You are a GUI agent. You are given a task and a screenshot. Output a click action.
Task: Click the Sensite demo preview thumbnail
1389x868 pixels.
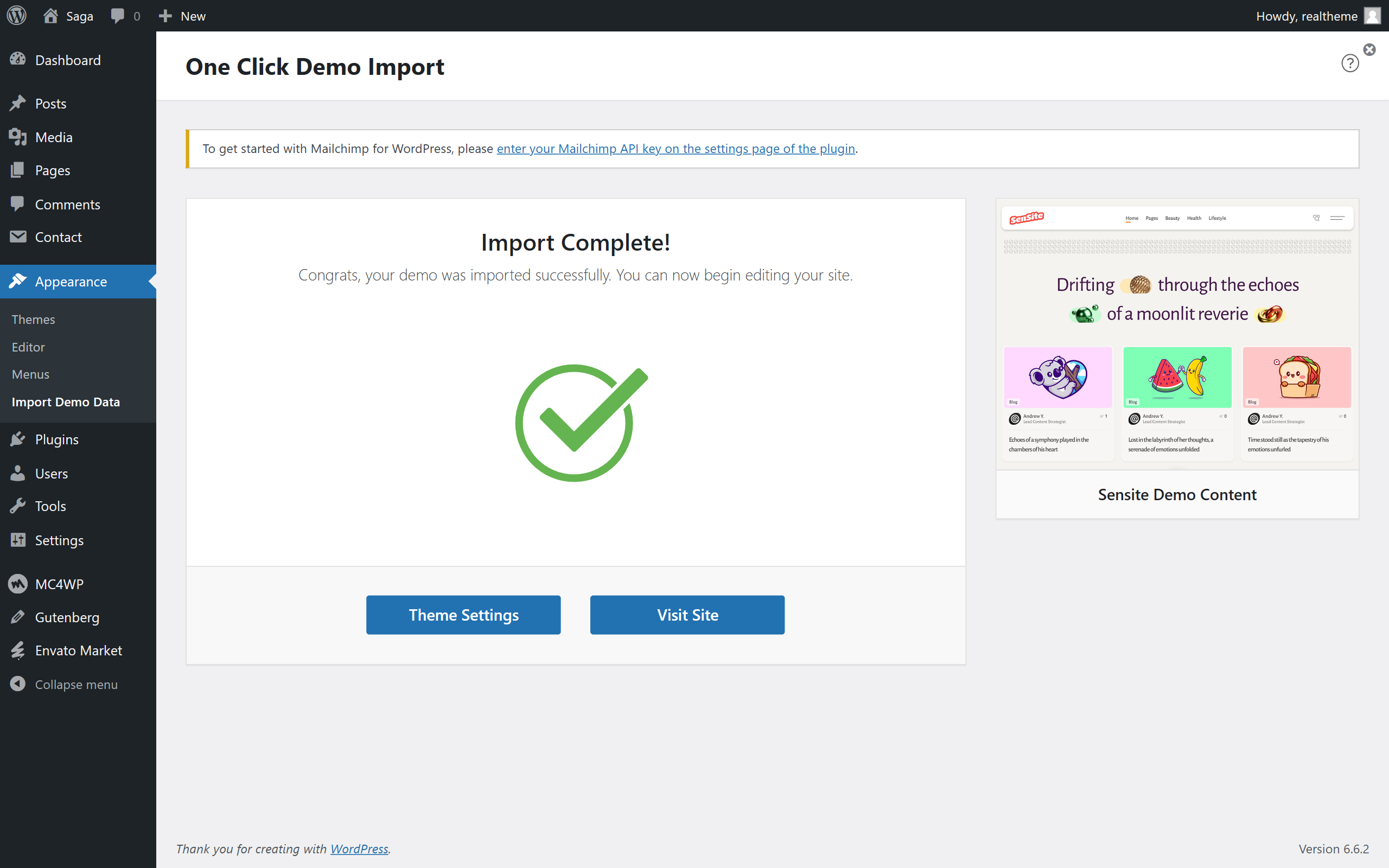[1177, 334]
